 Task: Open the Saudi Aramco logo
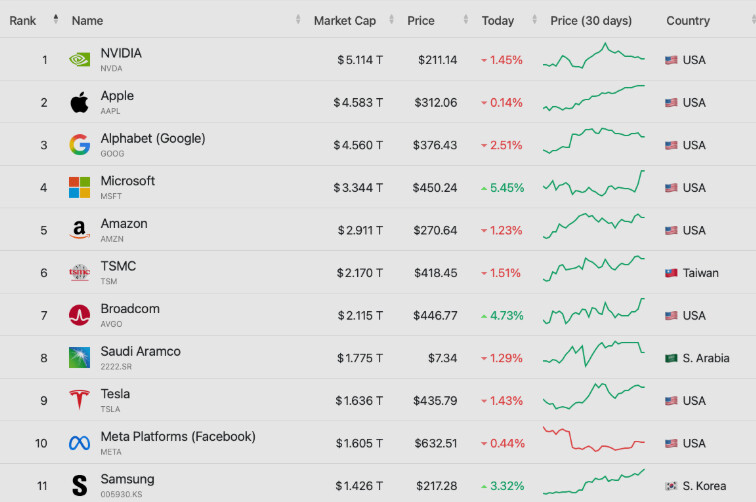80,358
